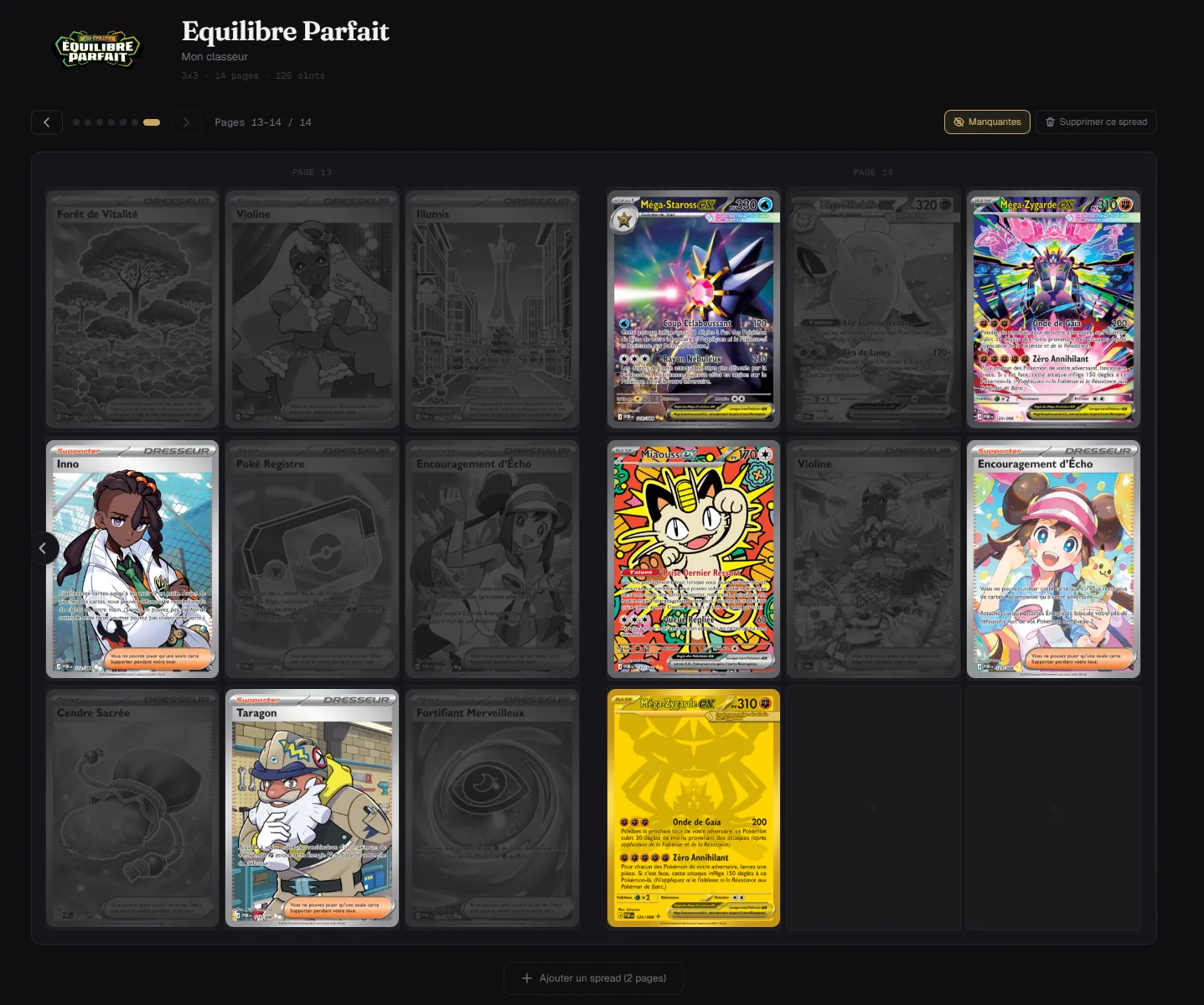Screen dimensions: 1204x1005
Task: Click the last empty slot on page 14
Action: (x=1053, y=808)
